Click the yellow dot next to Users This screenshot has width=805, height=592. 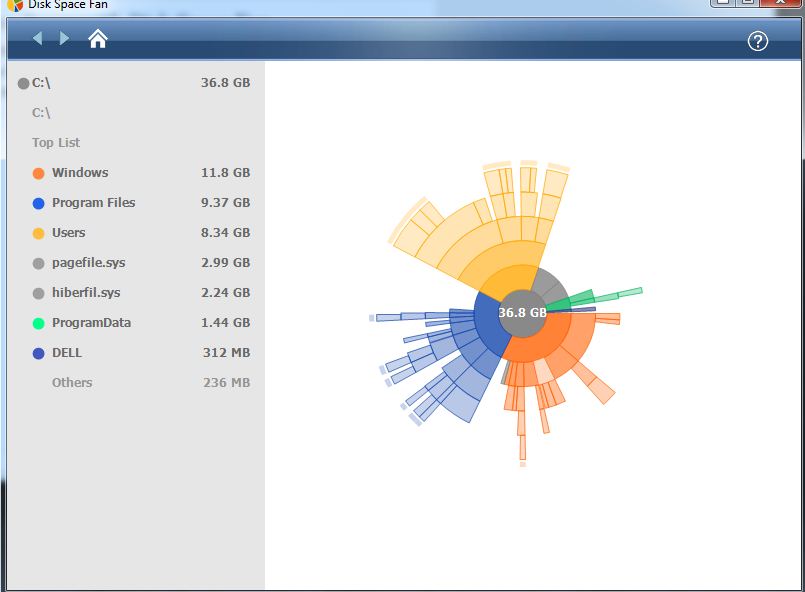[39, 234]
